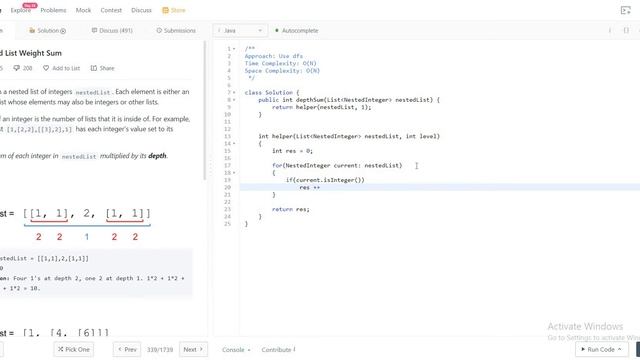Click the Add to List heart icon
The image size is (640, 360).
[x=46, y=68]
